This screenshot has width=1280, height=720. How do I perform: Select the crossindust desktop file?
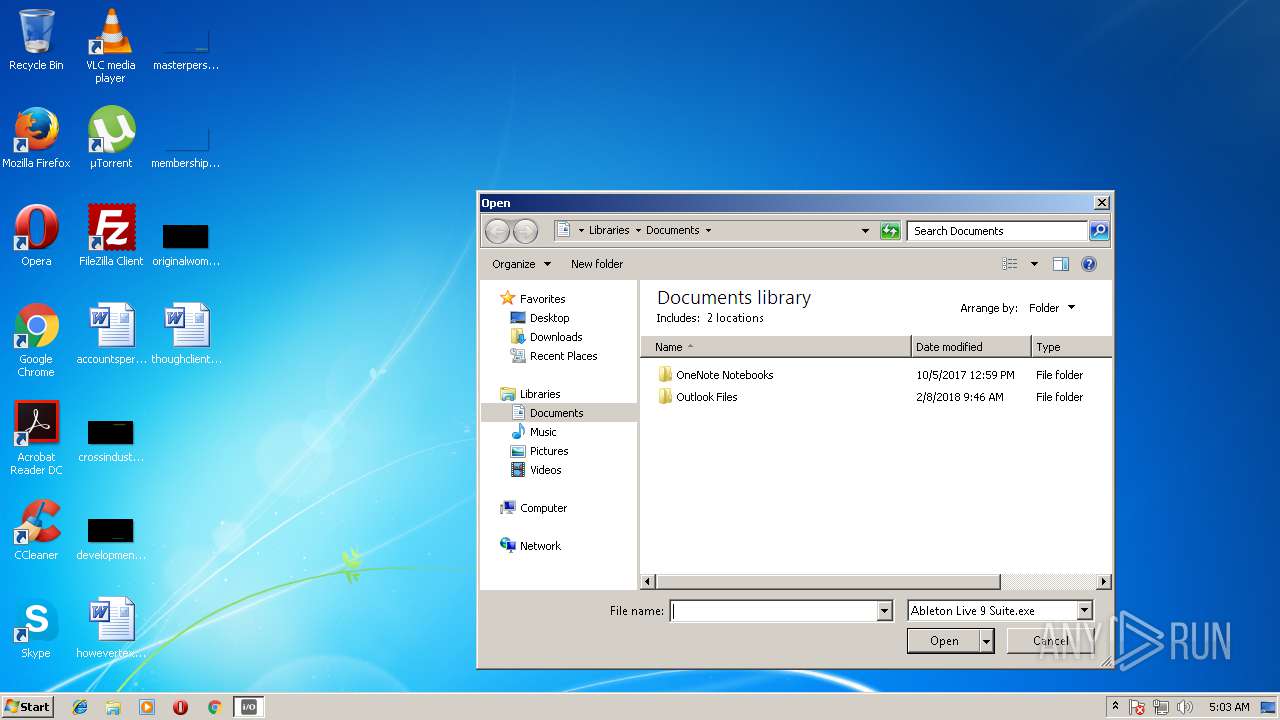[x=111, y=440]
